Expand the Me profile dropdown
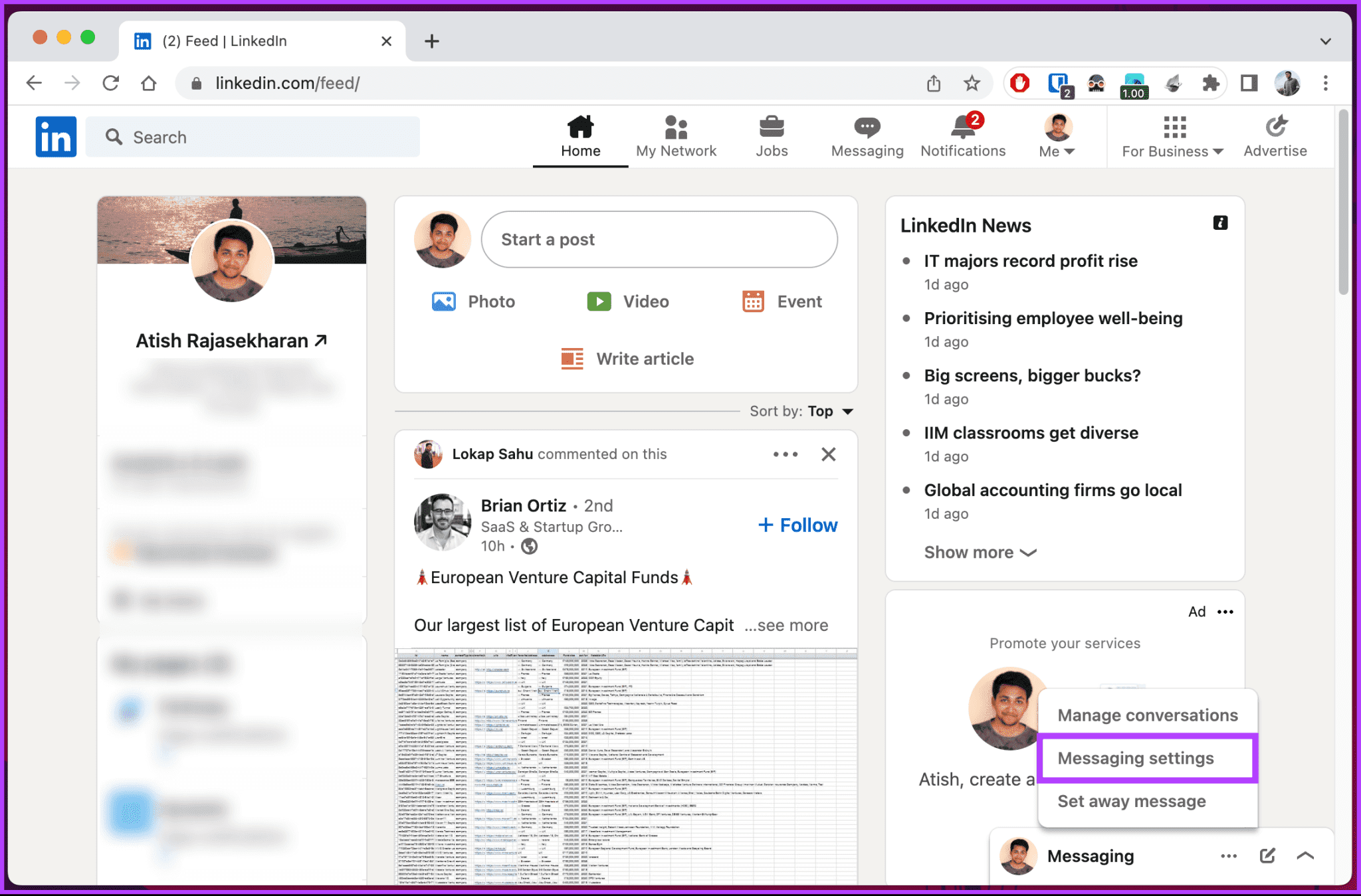Viewport: 1361px width, 896px height. (1057, 137)
